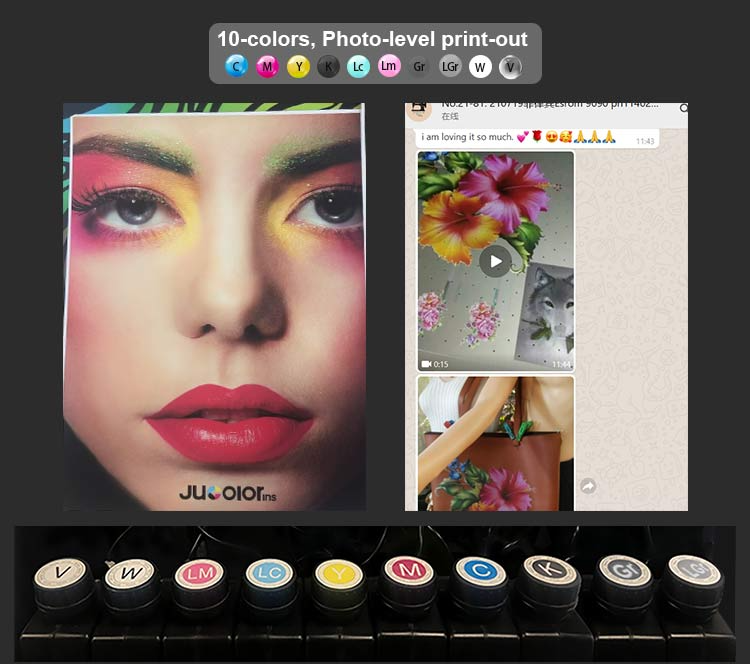Click the Lm light magenta circle
The width and height of the screenshot is (750, 664).
[389, 66]
